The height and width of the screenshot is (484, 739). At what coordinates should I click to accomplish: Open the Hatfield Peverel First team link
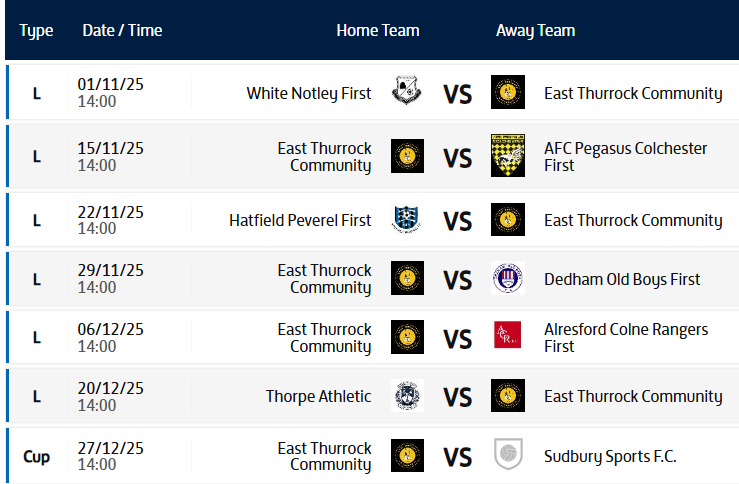tap(300, 220)
